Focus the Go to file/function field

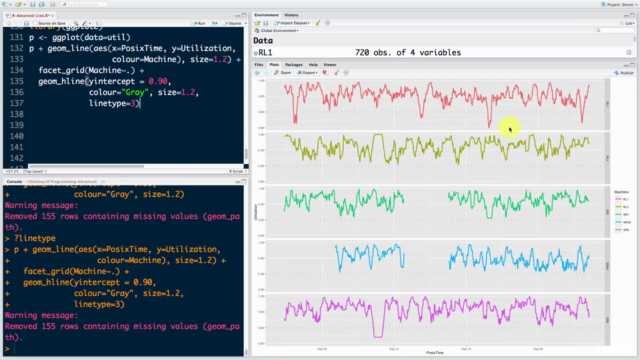coord(84,4)
